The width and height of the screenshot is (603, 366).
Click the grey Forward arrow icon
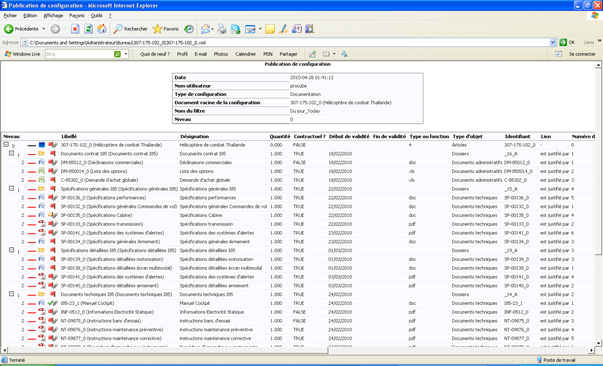click(55, 29)
